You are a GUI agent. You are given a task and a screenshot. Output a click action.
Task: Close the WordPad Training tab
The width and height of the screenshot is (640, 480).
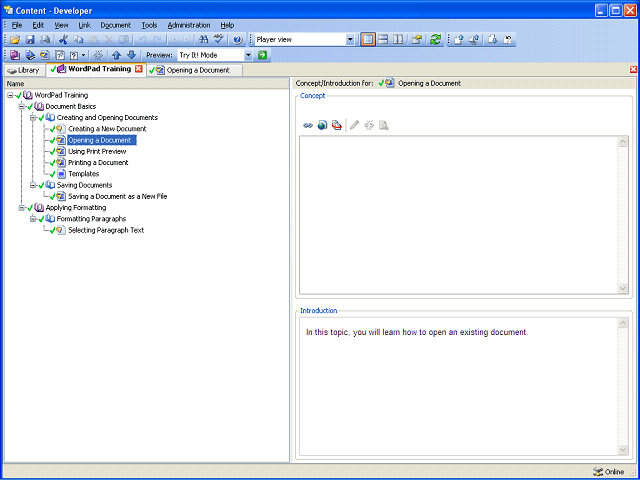click(x=139, y=69)
